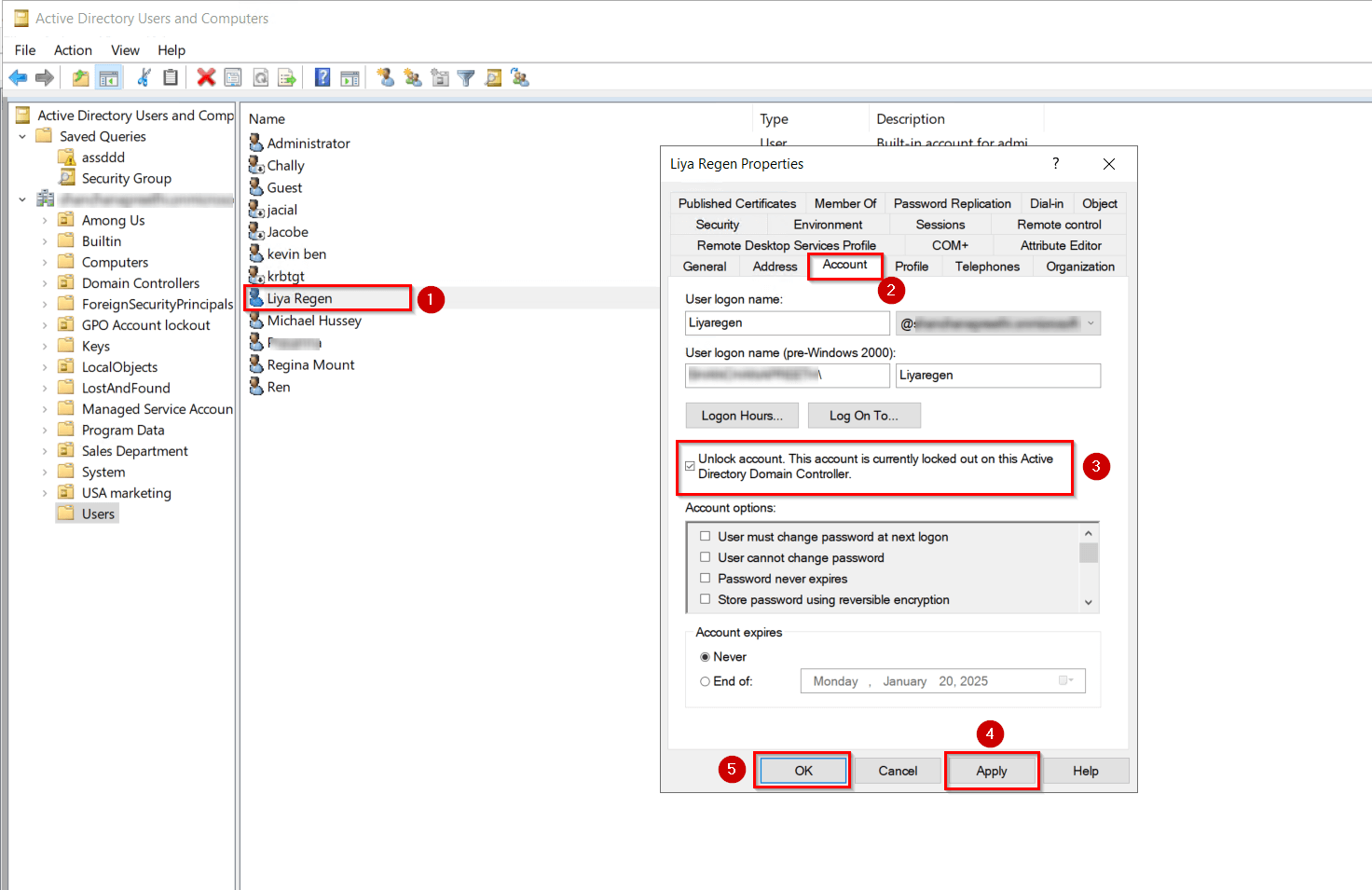Enable Password never expires option

(706, 578)
